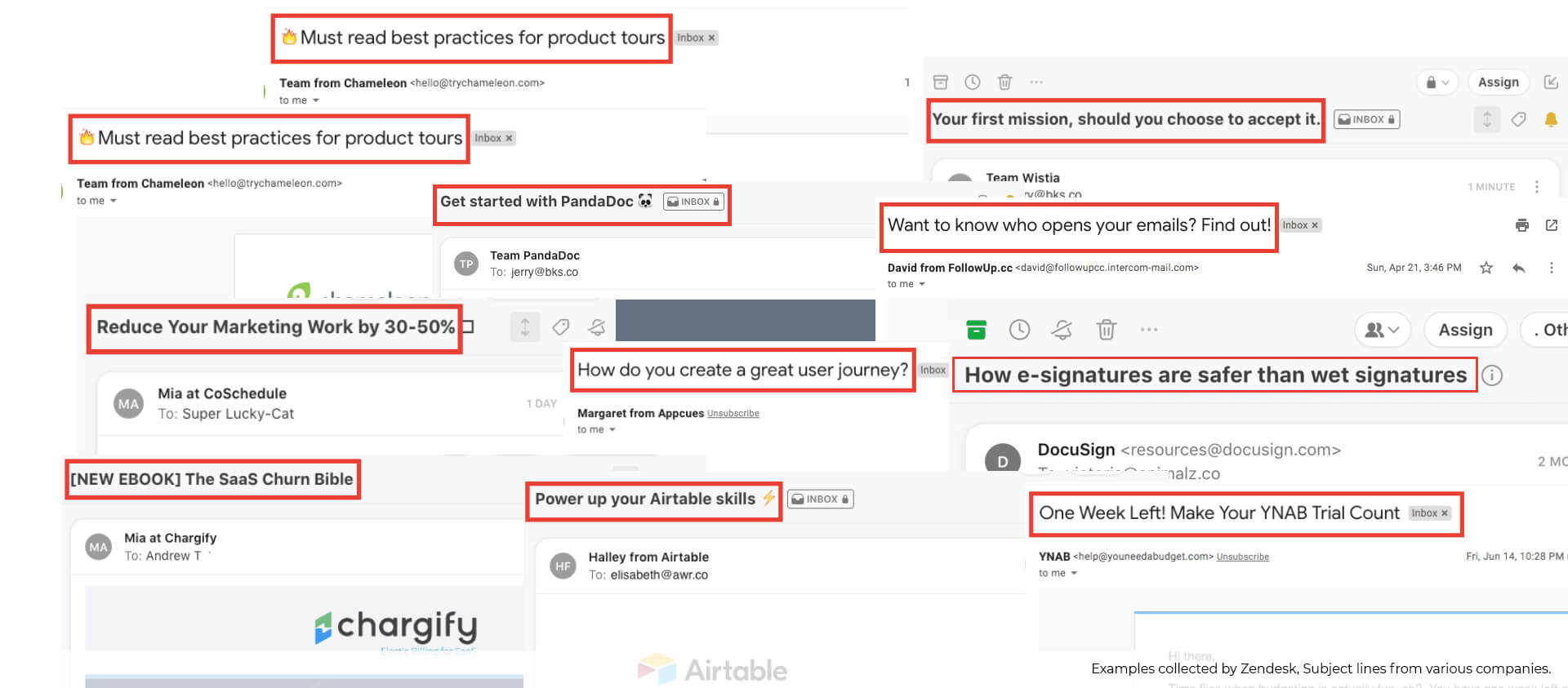Remove the Inbox label from the YNAB email
Viewport: 1568px width, 688px height.
pos(1445,513)
